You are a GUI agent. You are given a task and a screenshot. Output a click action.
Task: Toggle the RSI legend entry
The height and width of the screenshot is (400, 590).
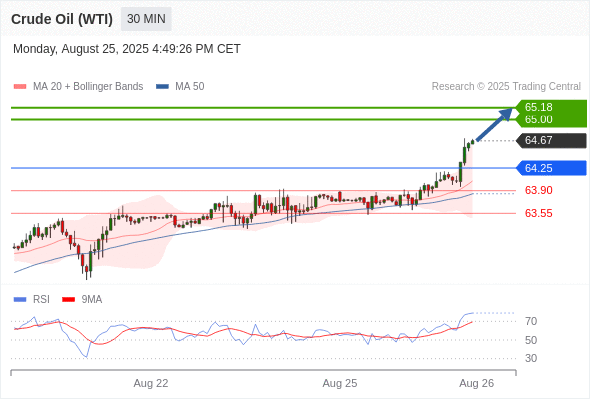[32, 300]
